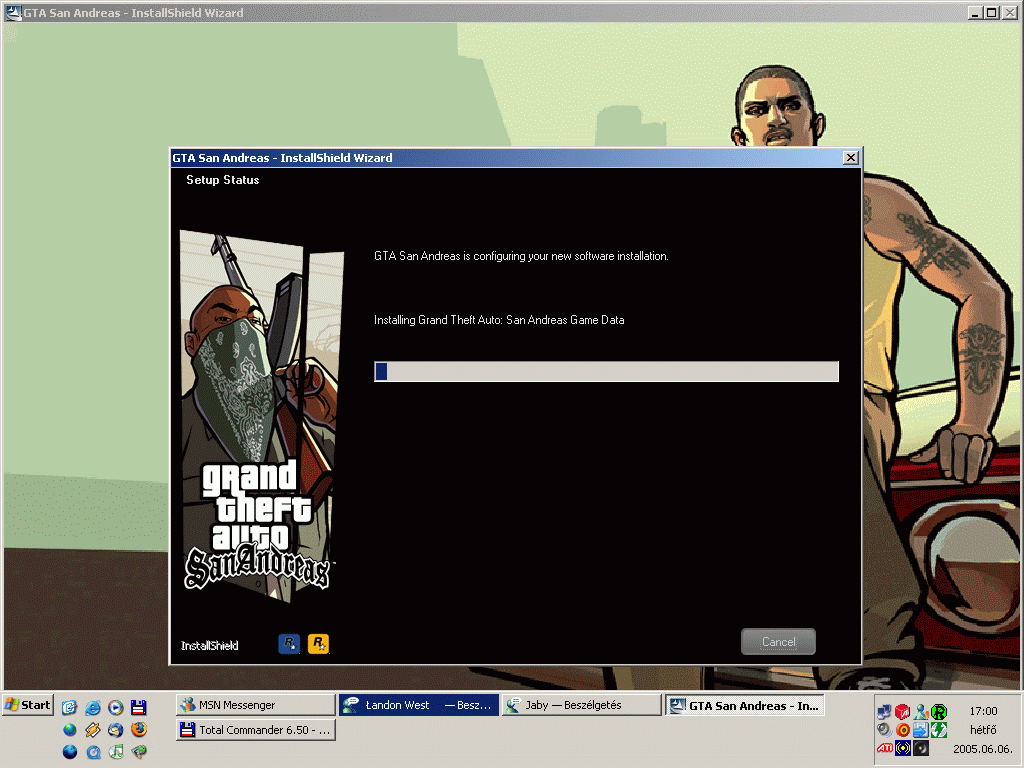Launch Internet Explorer from quick launch

click(93, 707)
